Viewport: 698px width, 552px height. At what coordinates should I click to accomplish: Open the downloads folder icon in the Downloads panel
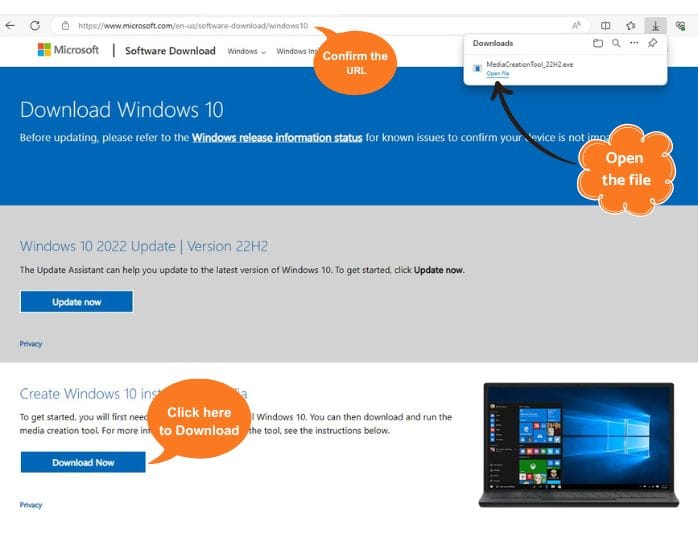click(598, 43)
